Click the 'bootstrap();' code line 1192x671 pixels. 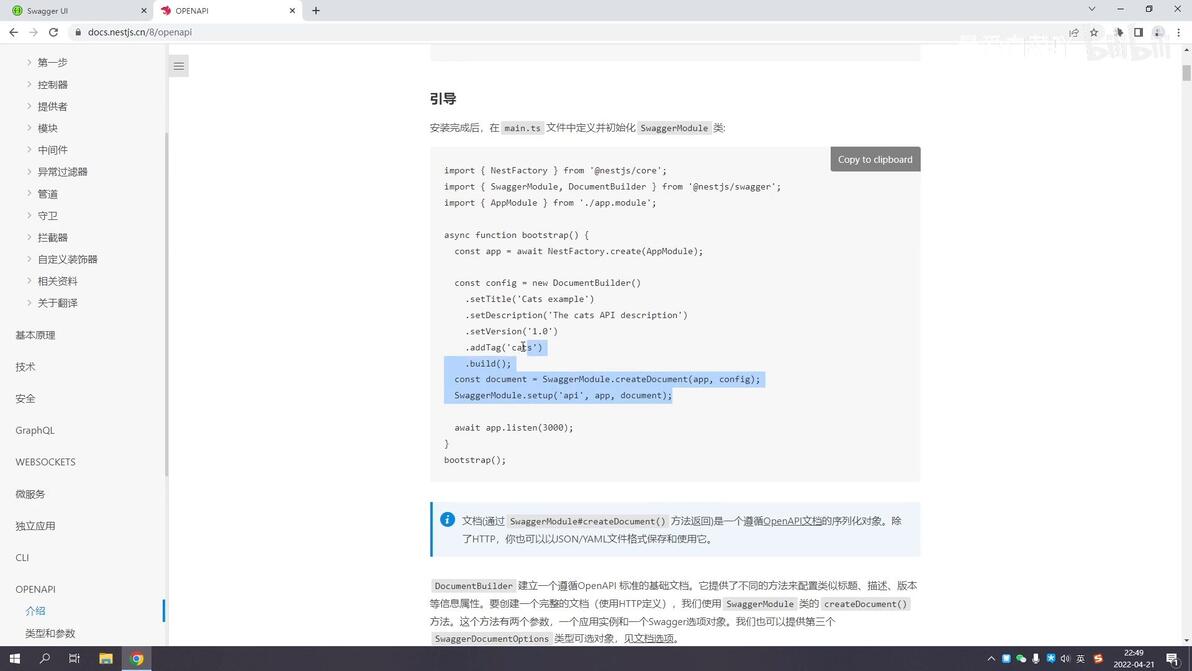tap(474, 460)
